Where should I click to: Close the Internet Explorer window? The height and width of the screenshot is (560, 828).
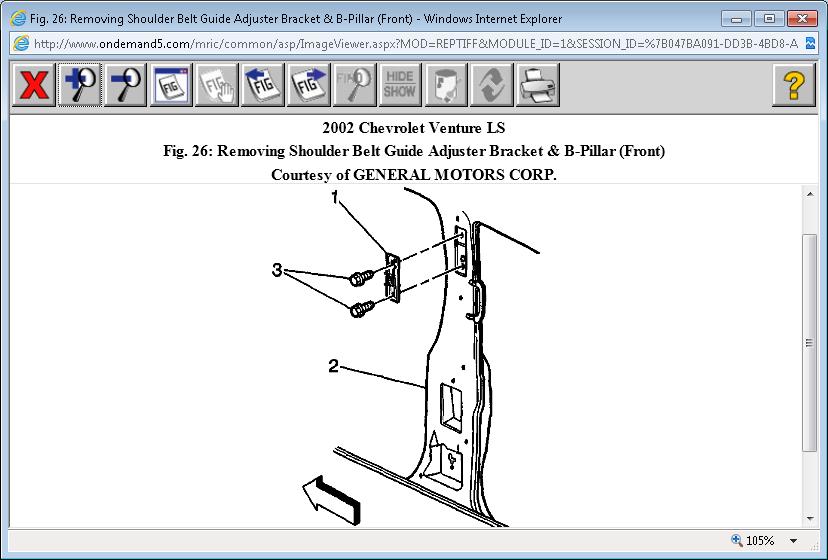[802, 19]
